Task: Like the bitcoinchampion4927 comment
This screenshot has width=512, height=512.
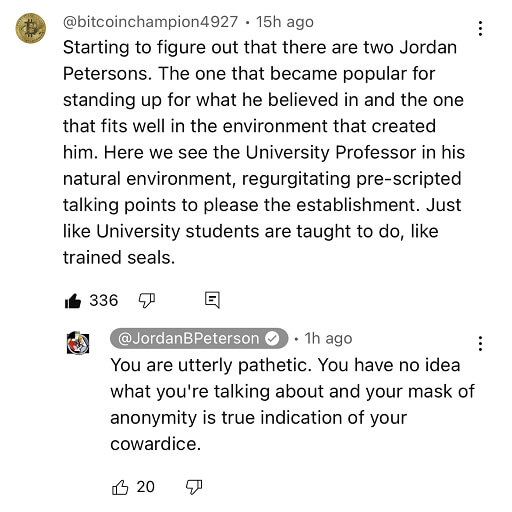Action: [73, 301]
